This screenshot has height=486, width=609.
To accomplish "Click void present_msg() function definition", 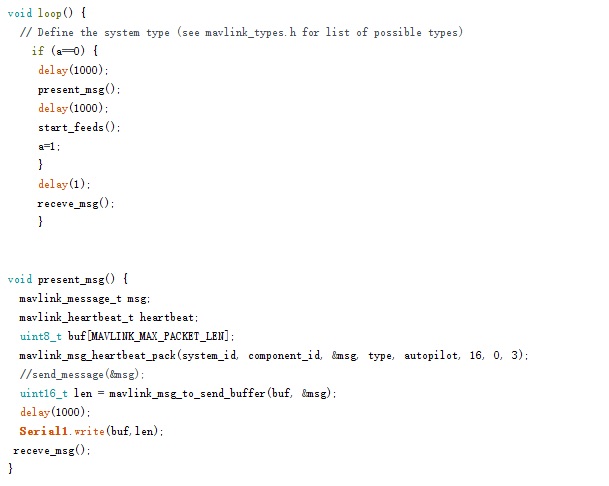I will [x=68, y=279].
